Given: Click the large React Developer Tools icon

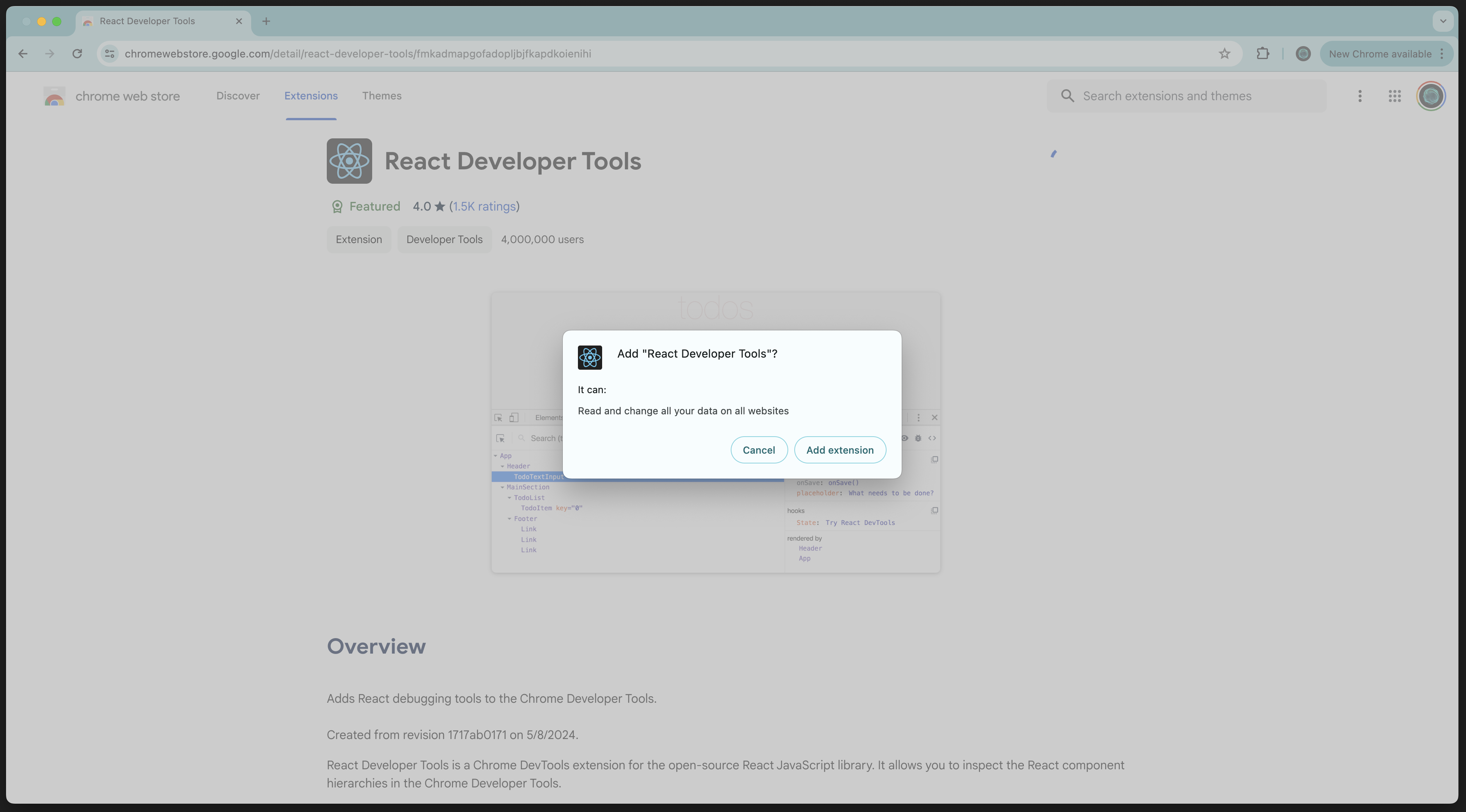Looking at the screenshot, I should tap(349, 161).
